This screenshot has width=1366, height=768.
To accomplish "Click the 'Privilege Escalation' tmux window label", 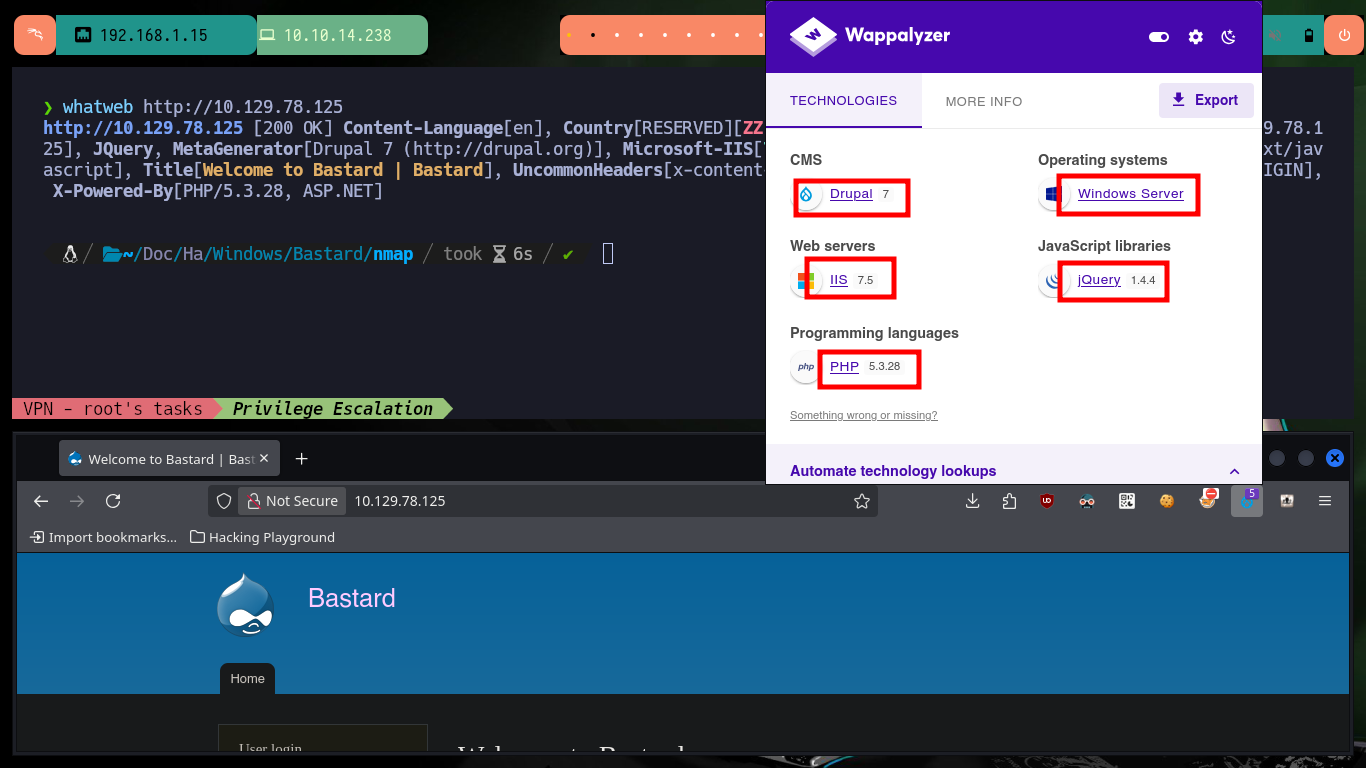I will click(332, 408).
